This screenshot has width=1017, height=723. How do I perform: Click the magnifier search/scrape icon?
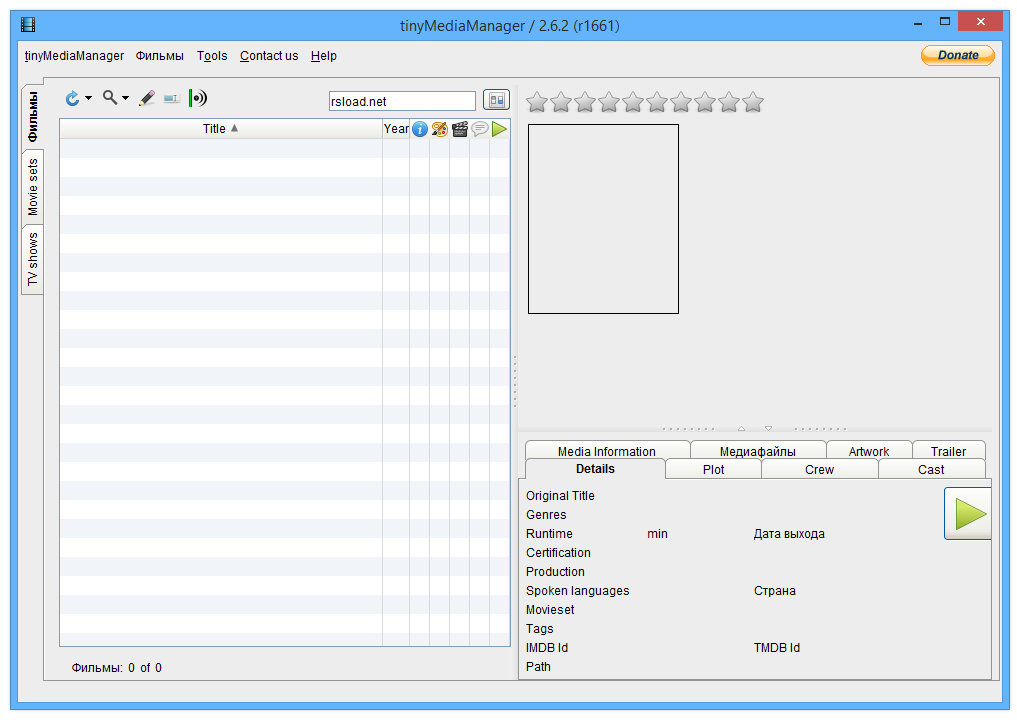click(x=110, y=98)
